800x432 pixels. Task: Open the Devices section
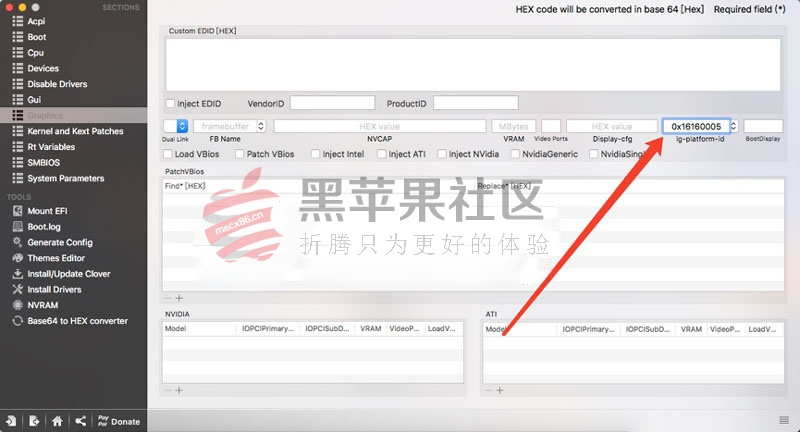43,68
